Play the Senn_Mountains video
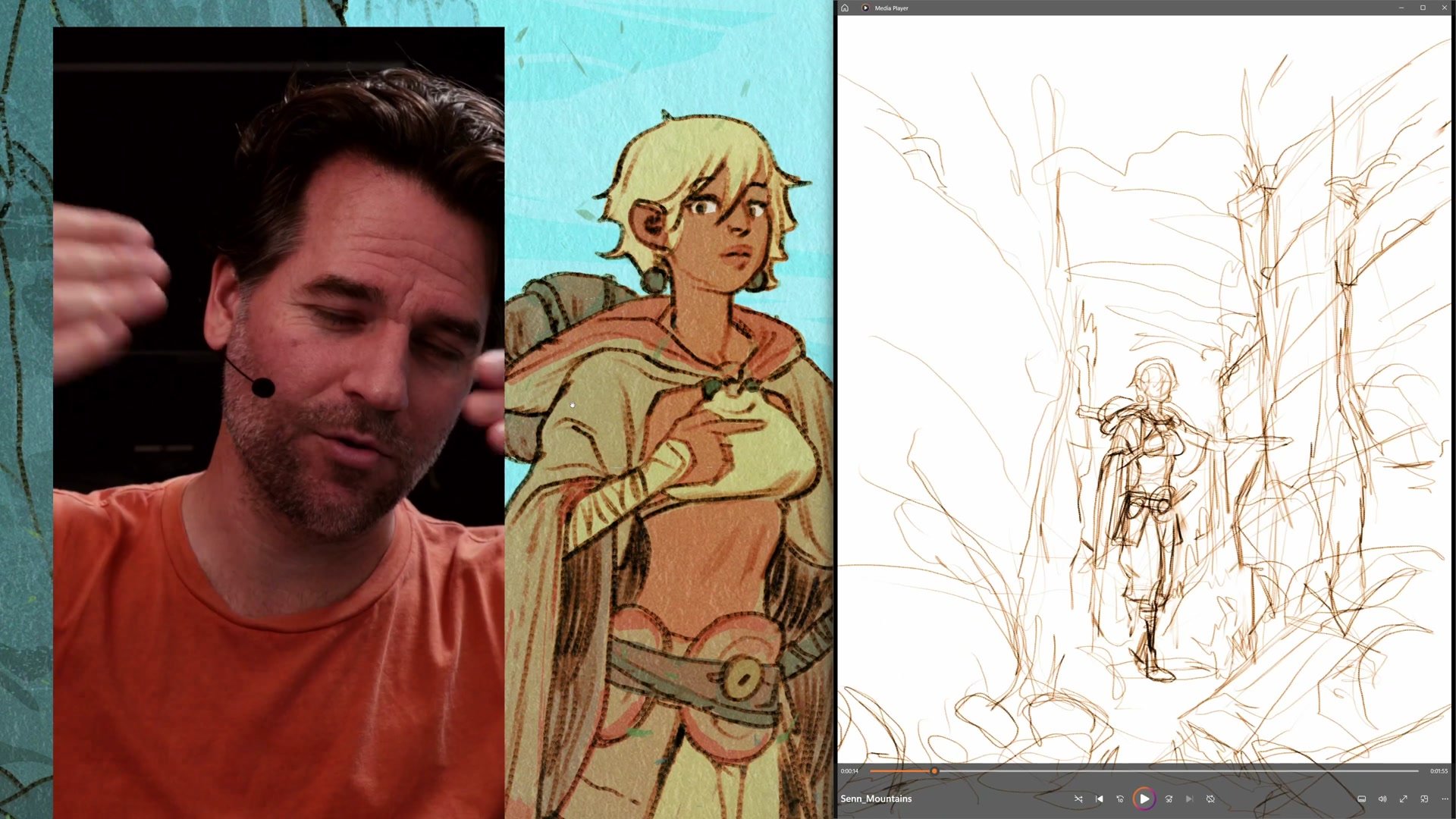The image size is (1456, 819). (x=1144, y=799)
